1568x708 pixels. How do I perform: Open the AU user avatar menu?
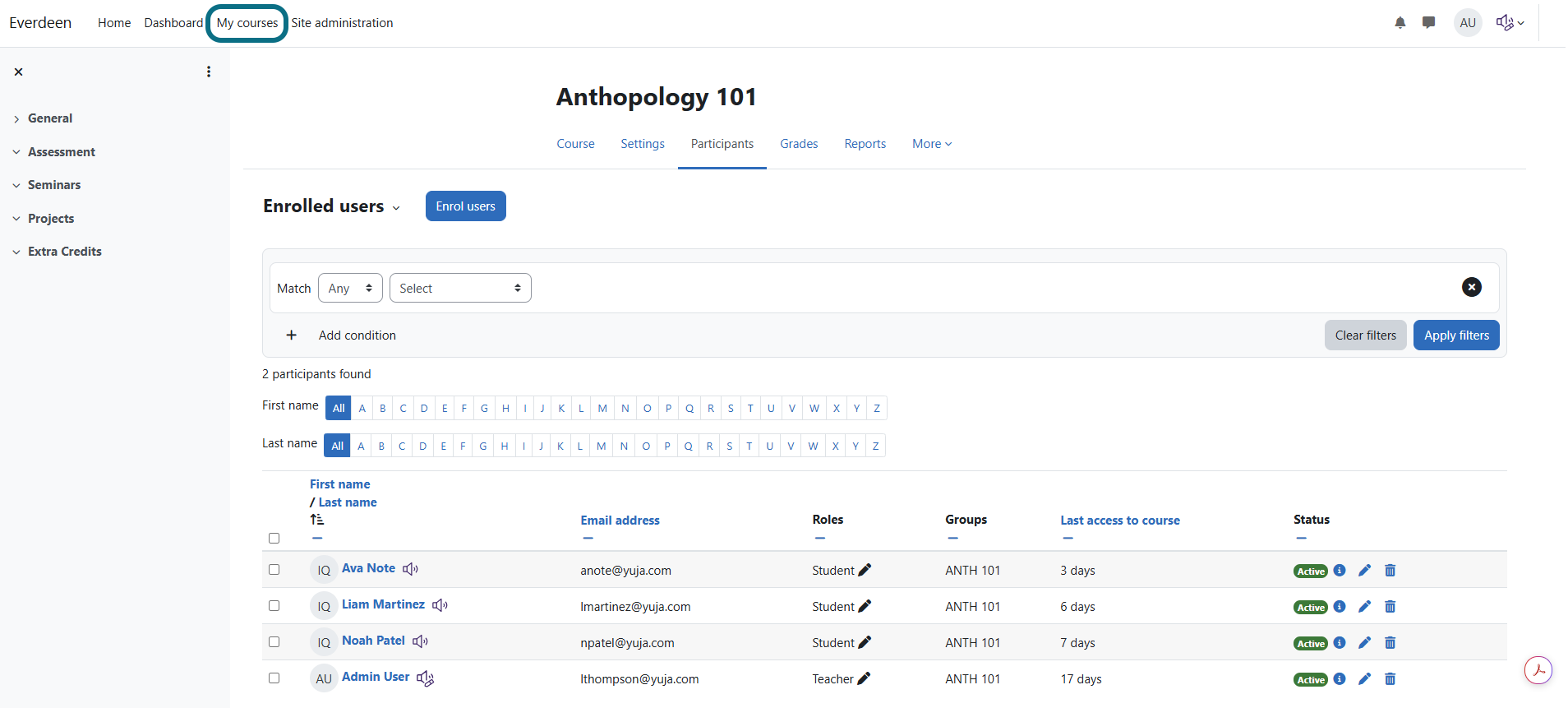click(1468, 23)
